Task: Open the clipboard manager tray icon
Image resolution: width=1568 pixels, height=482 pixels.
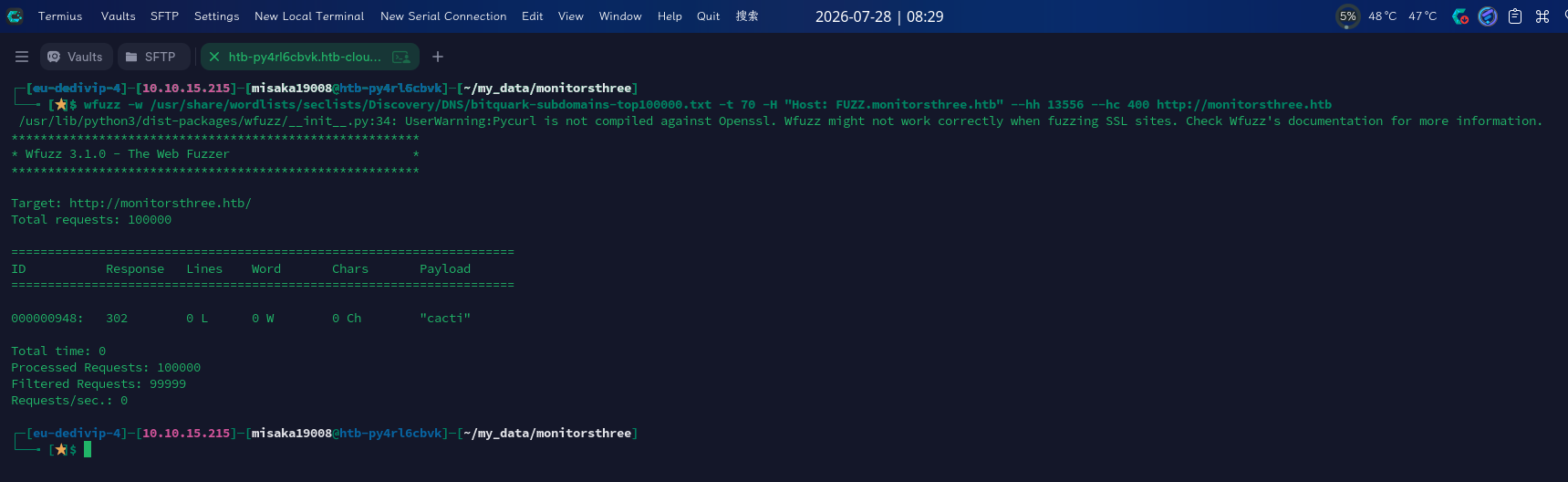Action: pos(1515,16)
